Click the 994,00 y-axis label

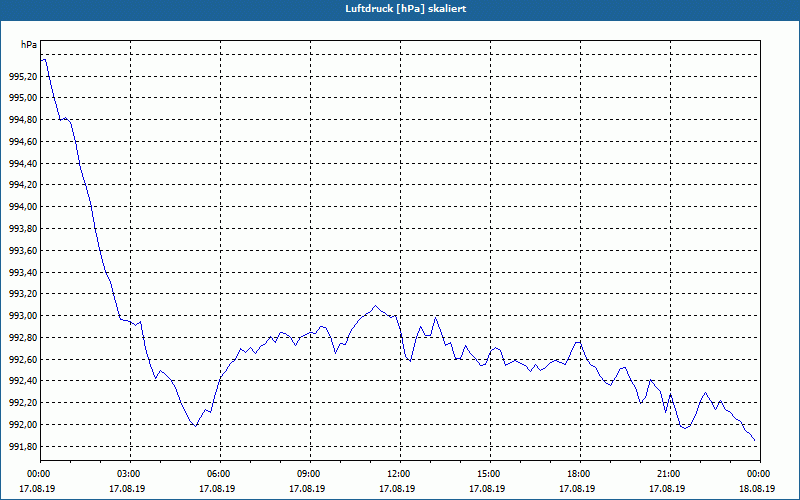click(x=23, y=207)
